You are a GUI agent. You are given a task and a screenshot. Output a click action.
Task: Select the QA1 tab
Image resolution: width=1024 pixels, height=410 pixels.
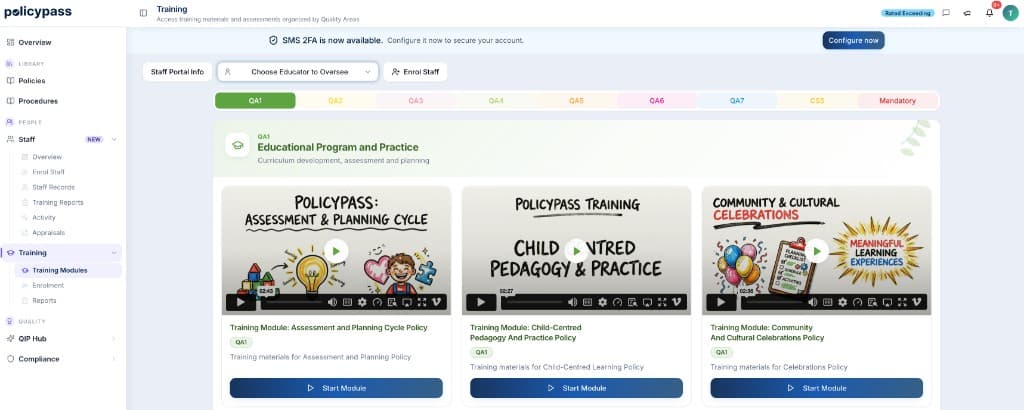pyautogui.click(x=255, y=101)
